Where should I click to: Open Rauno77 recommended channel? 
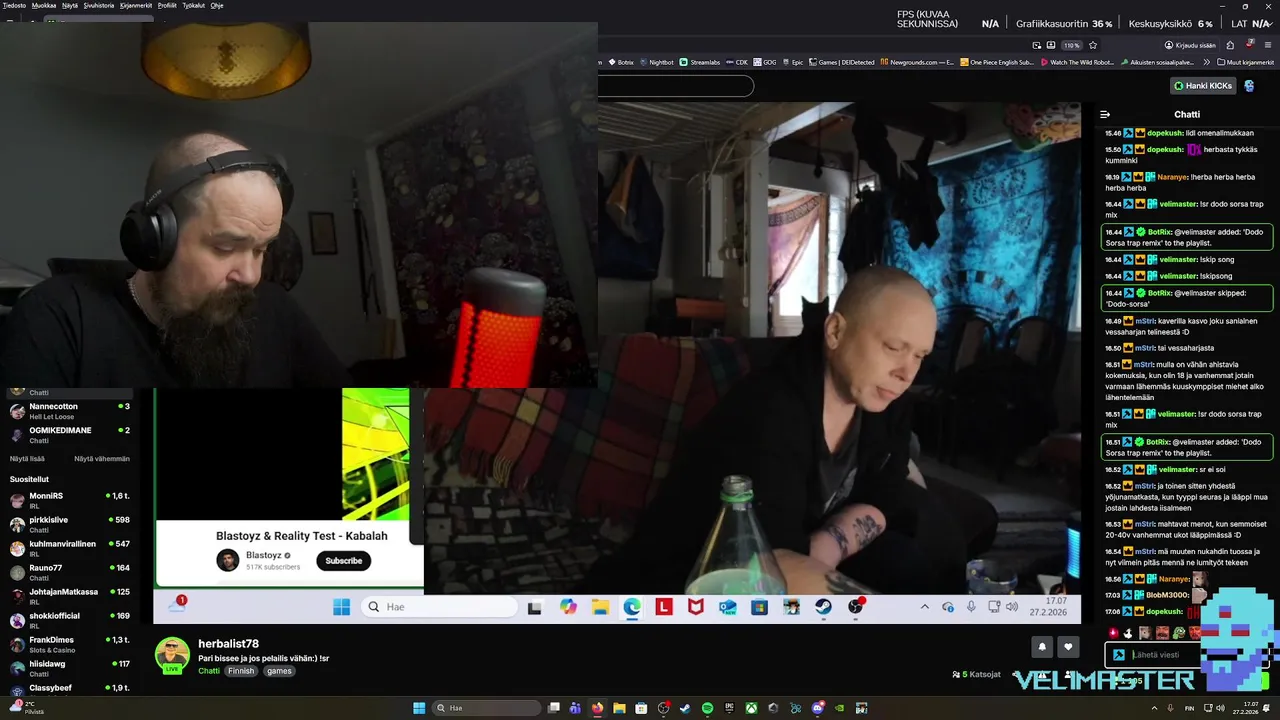coord(70,572)
